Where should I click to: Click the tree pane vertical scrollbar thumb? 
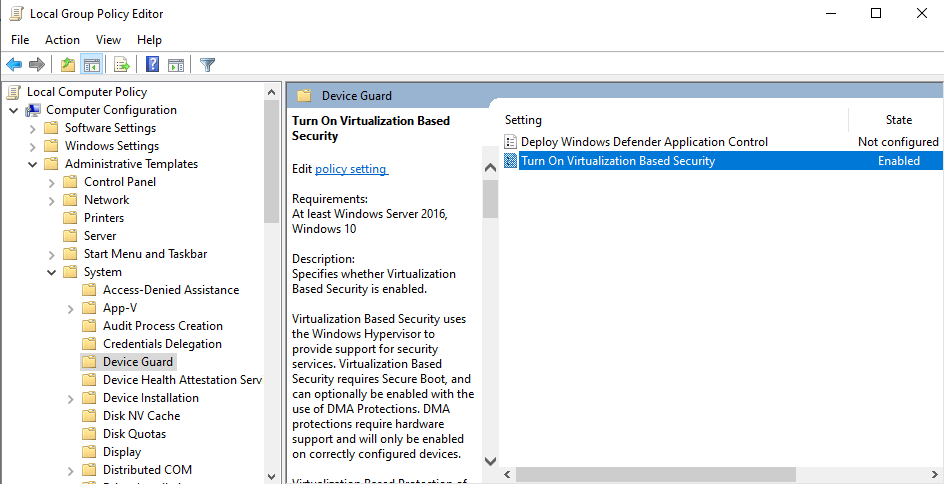[x=272, y=161]
